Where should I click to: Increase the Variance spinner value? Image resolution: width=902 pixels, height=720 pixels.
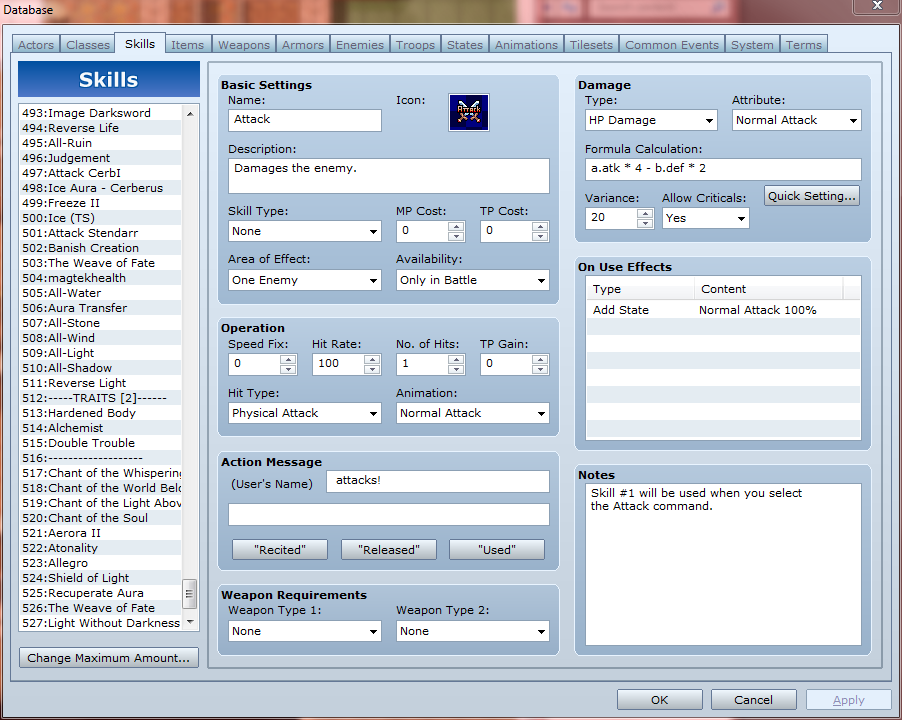click(x=645, y=212)
